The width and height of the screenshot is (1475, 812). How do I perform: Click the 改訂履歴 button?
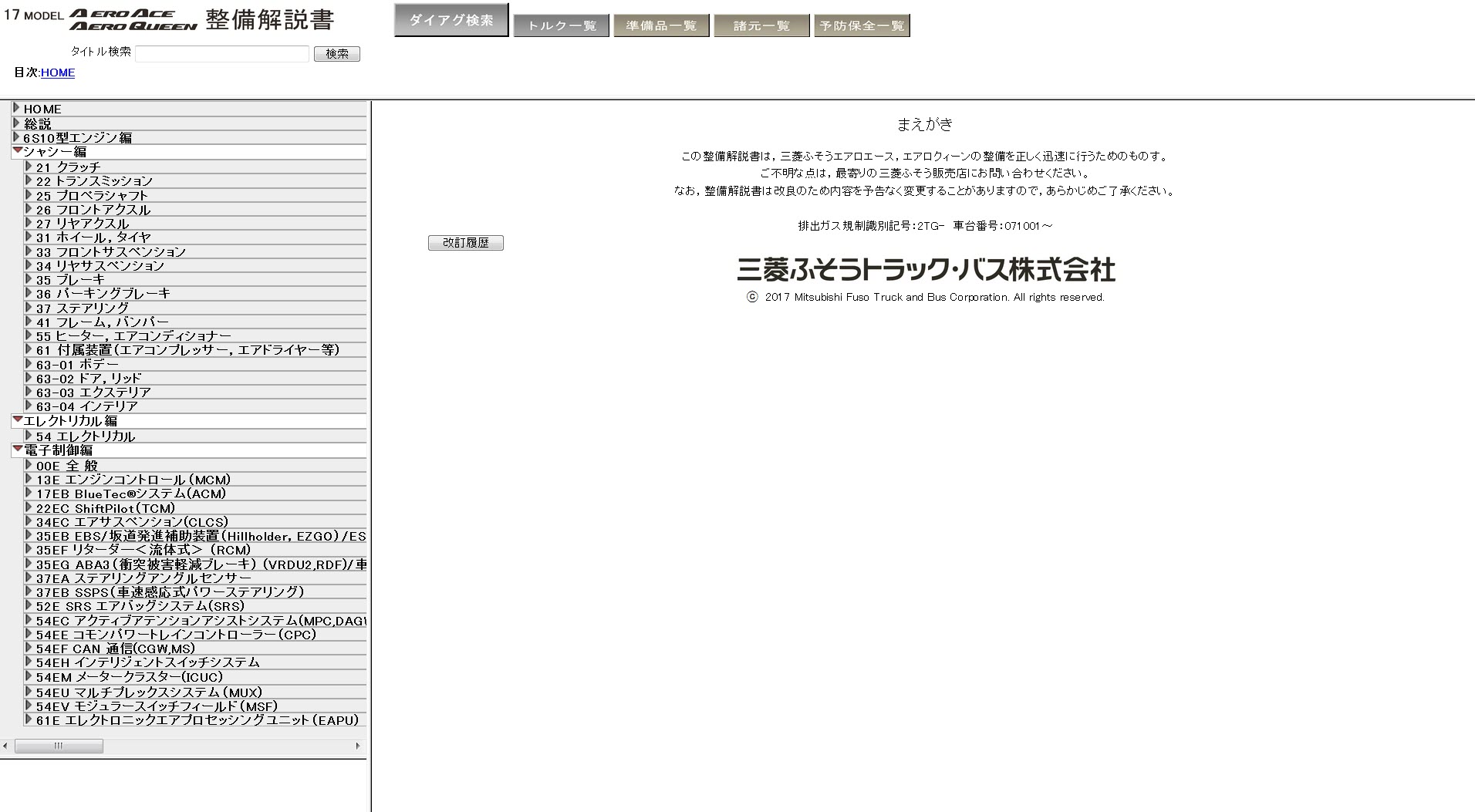465,243
